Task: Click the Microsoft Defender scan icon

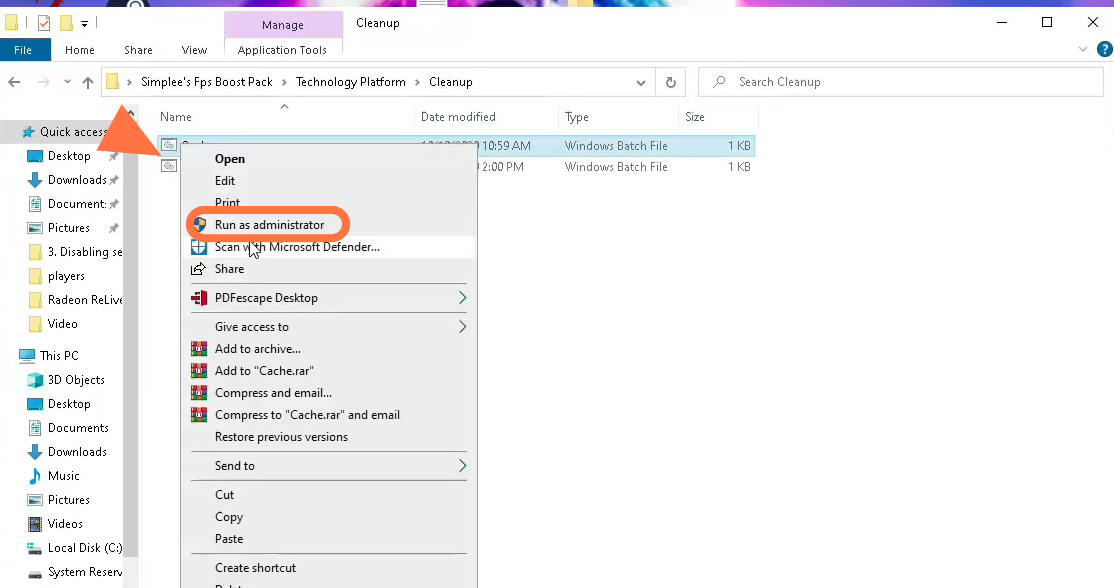Action: (199, 247)
